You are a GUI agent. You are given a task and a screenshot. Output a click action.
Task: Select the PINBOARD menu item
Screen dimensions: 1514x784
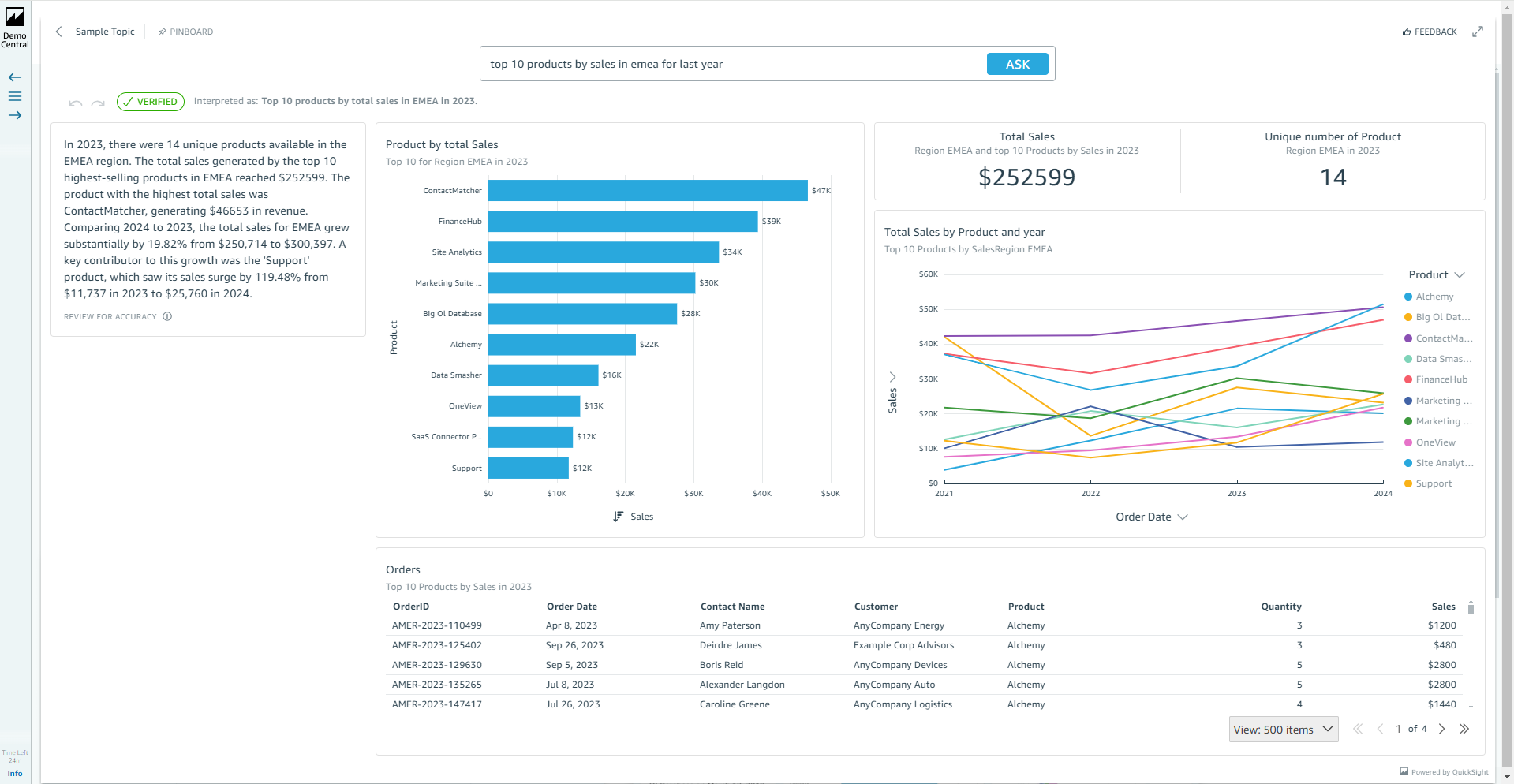pos(185,32)
